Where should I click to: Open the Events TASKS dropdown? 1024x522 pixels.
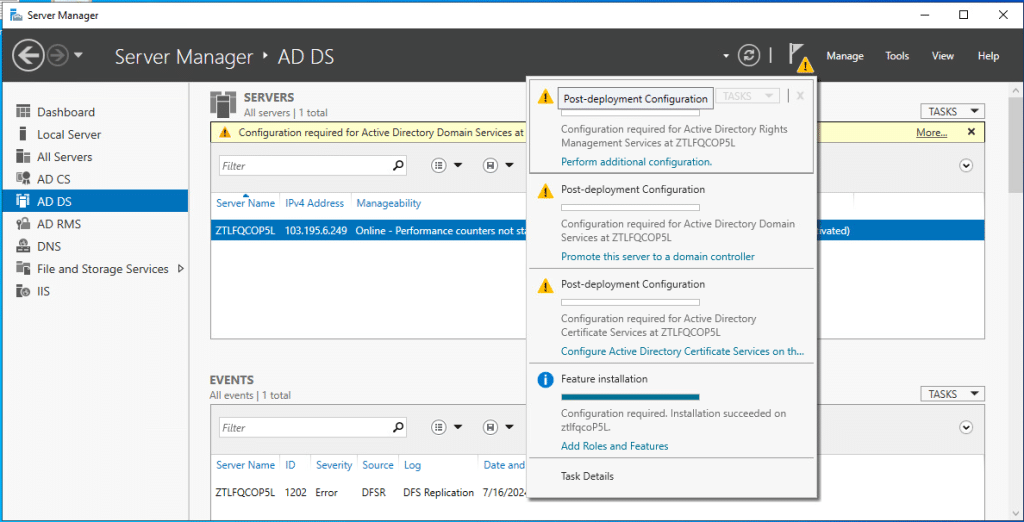tap(952, 394)
